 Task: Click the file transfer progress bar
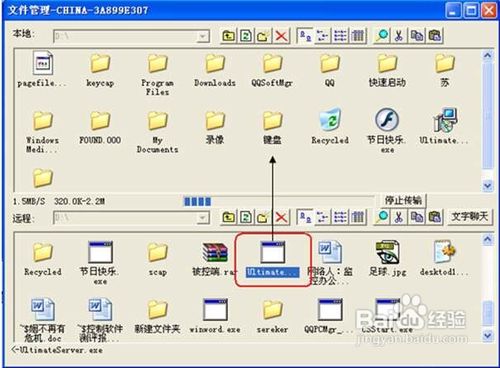point(279,201)
